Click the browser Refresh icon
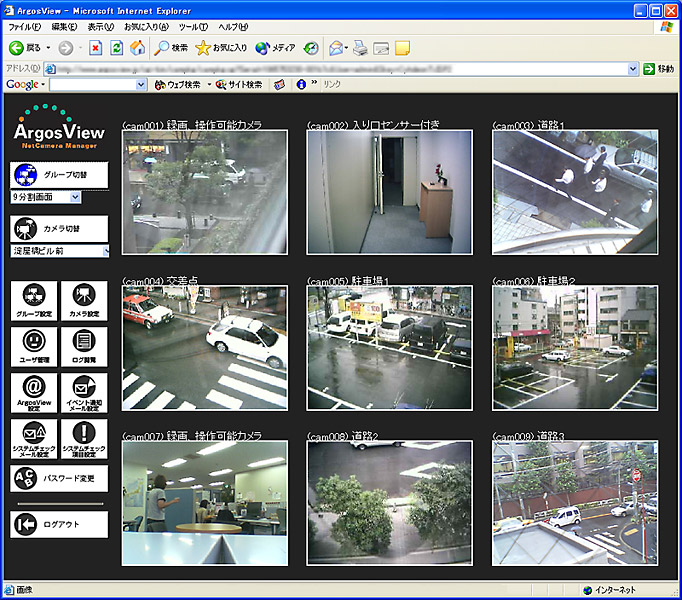 (117, 47)
